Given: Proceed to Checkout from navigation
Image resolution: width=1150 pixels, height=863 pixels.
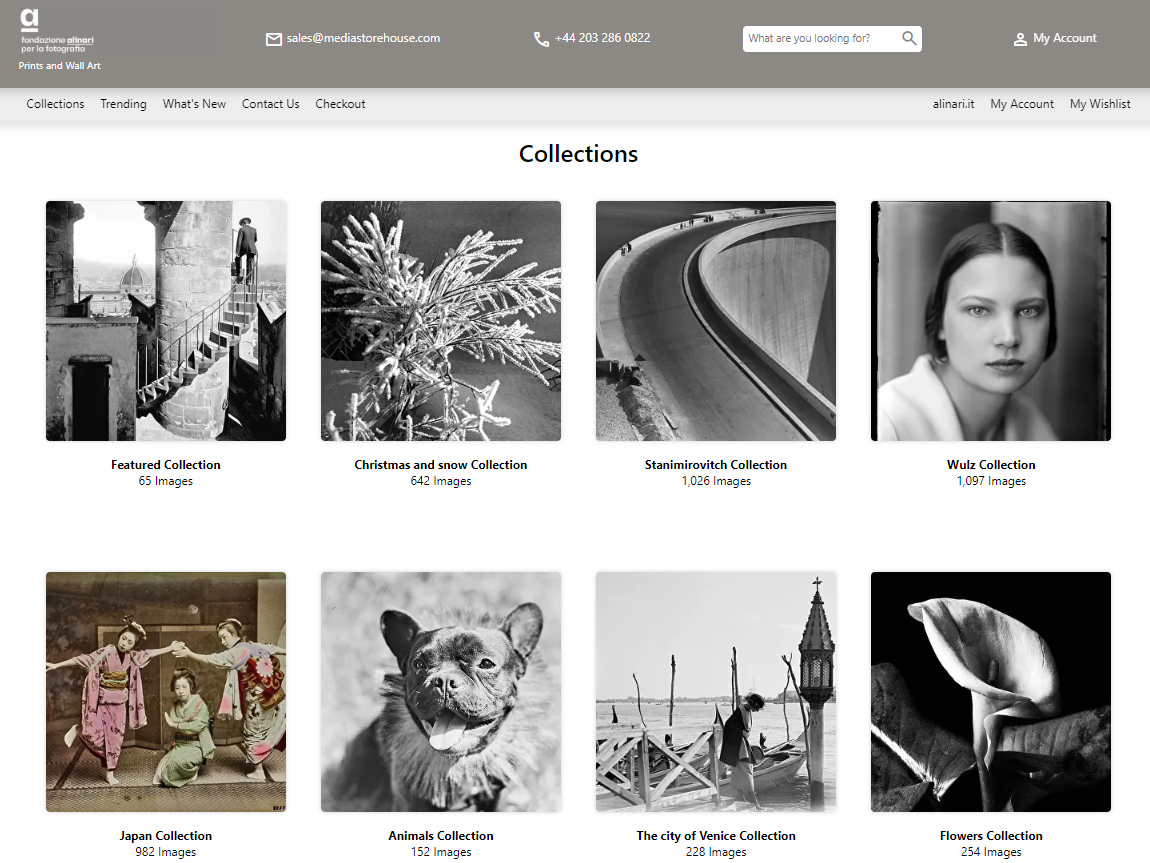Looking at the screenshot, I should [340, 104].
